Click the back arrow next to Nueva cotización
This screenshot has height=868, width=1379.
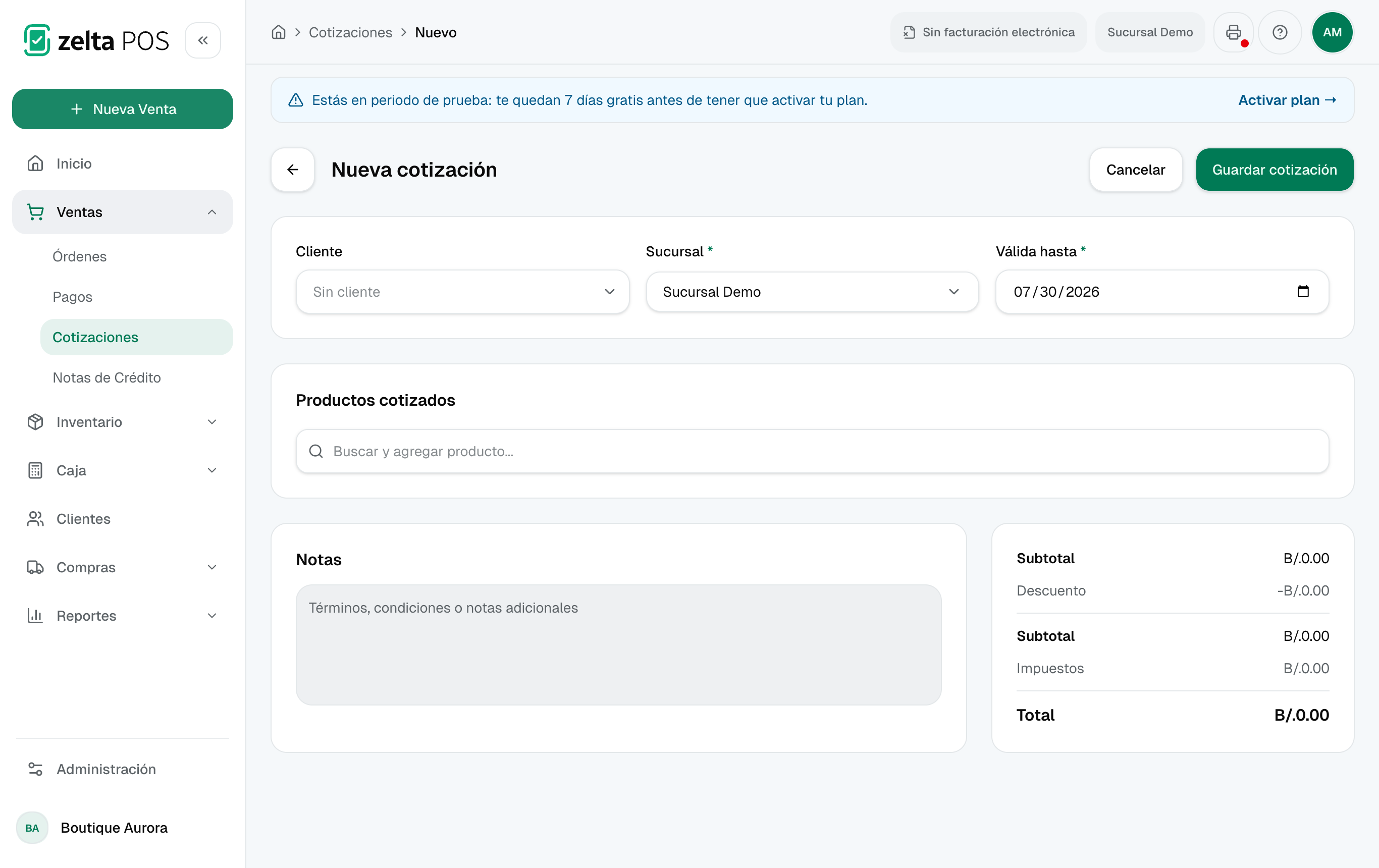pyautogui.click(x=293, y=170)
